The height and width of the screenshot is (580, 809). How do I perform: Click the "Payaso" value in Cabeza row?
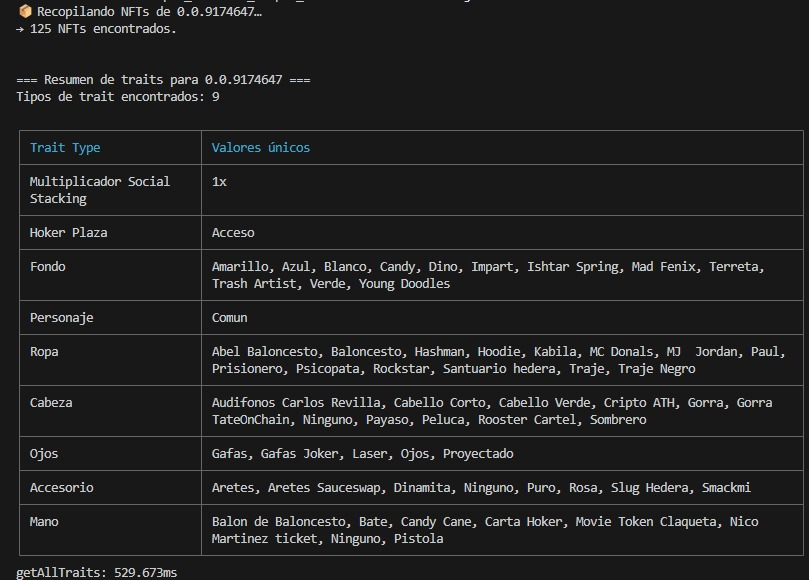click(x=387, y=420)
